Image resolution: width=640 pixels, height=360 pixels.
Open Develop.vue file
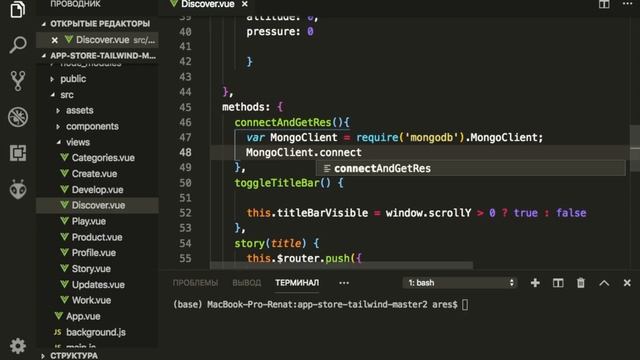point(97,189)
